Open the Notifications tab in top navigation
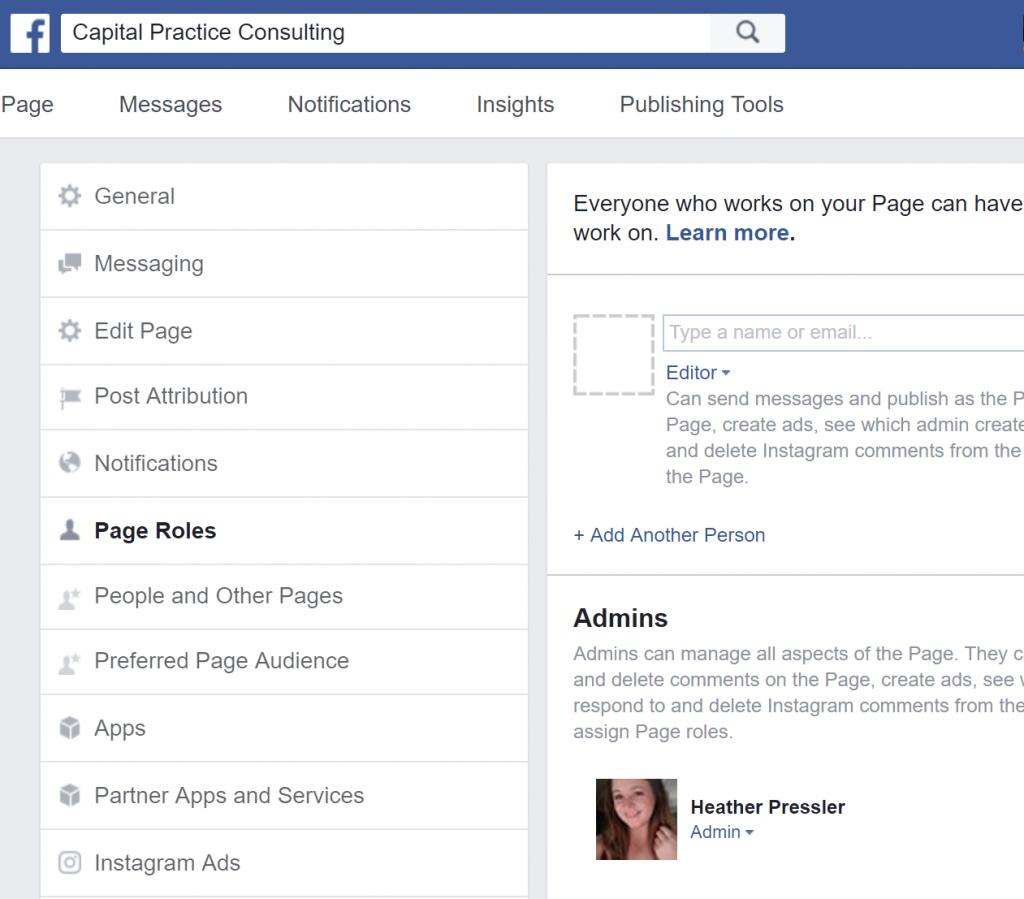The width and height of the screenshot is (1024, 899). point(349,104)
